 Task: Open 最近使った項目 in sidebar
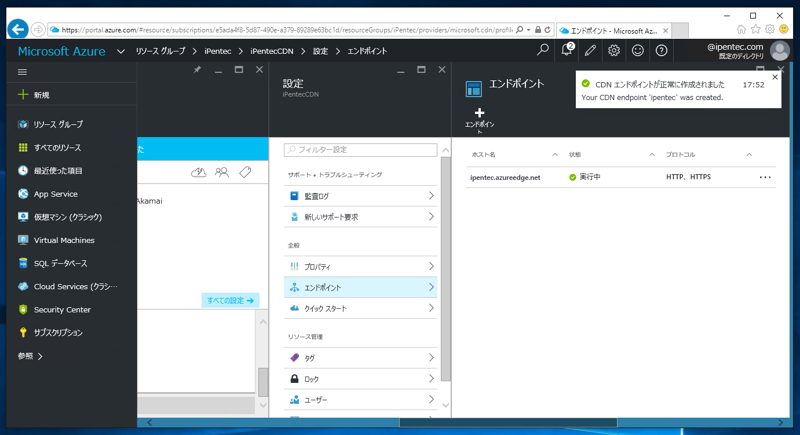point(71,170)
